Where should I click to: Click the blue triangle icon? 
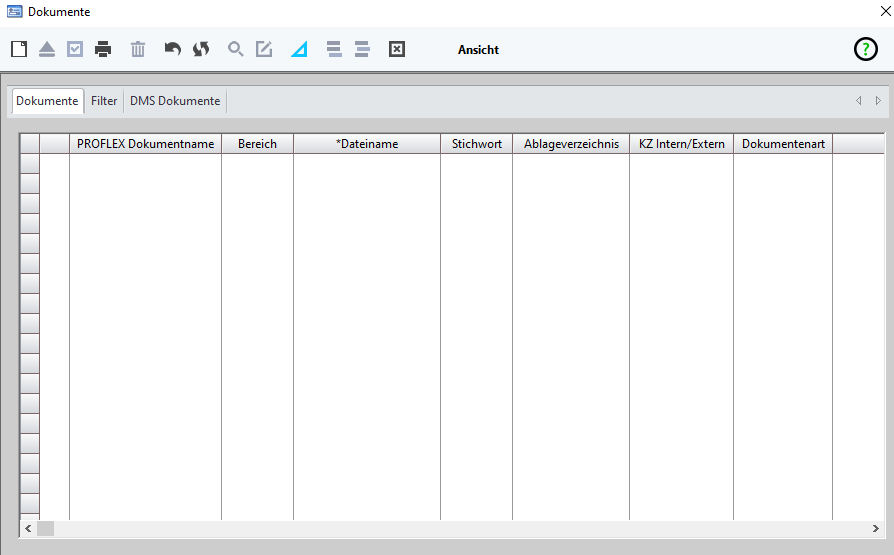point(299,49)
